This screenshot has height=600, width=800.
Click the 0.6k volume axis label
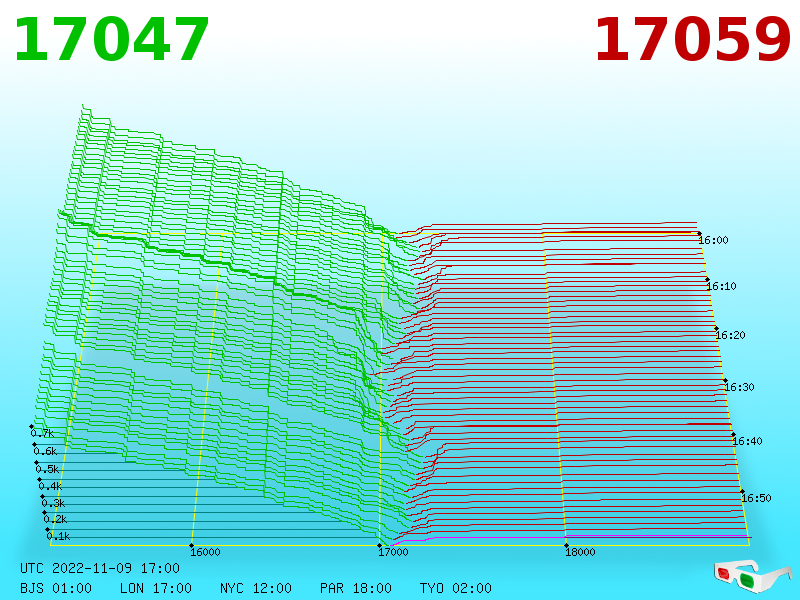tap(45, 452)
